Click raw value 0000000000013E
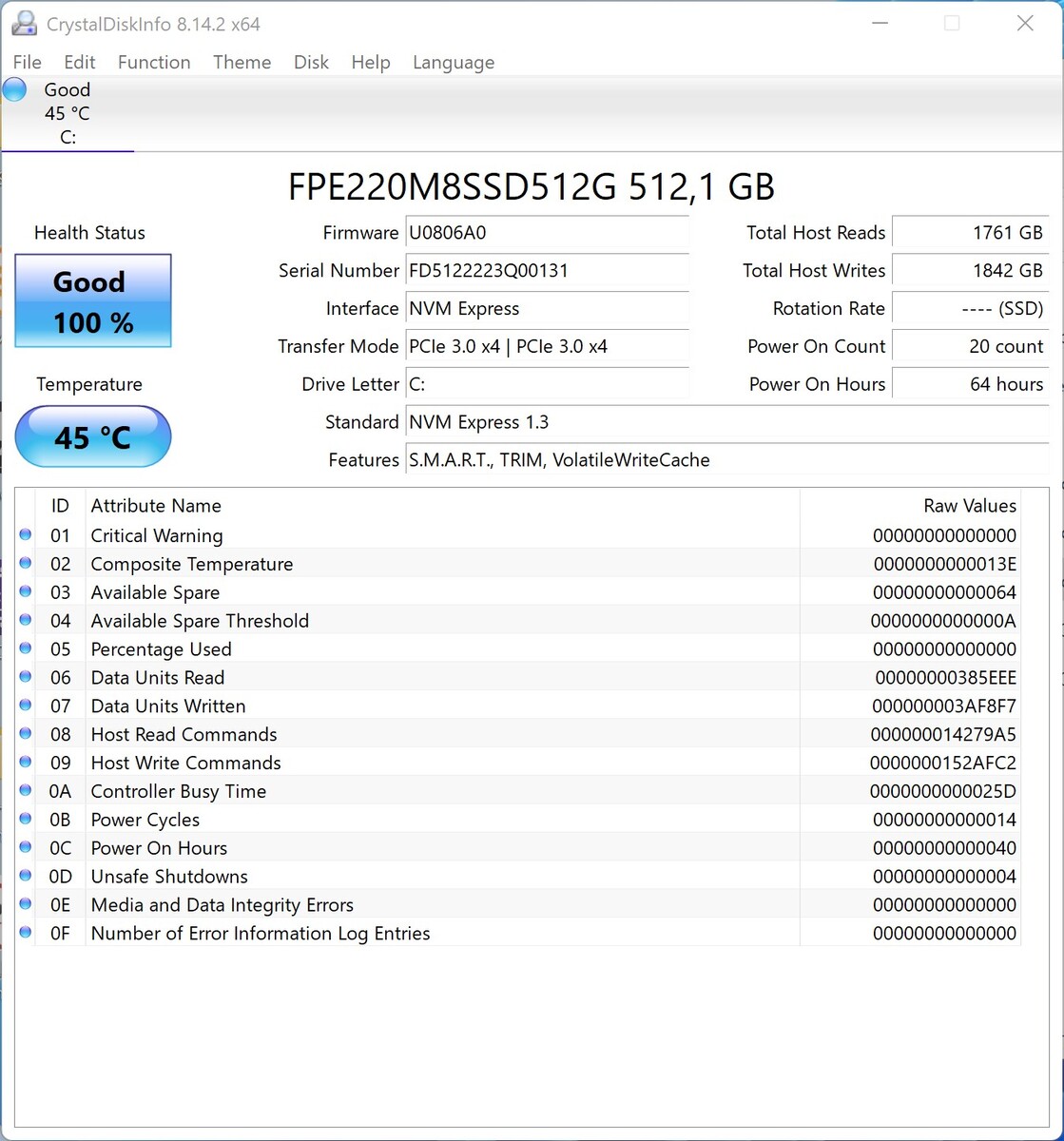This screenshot has width=1064, height=1141. (945, 565)
